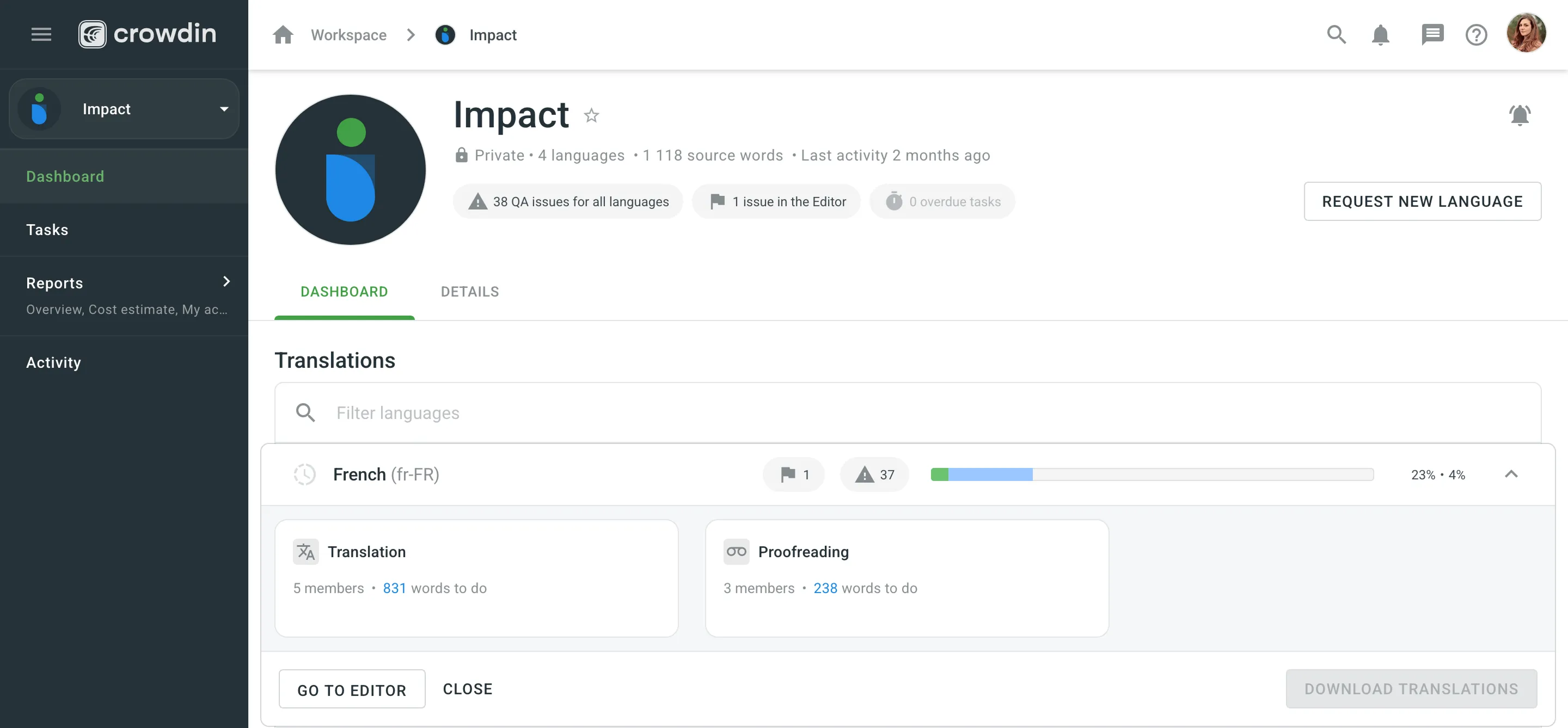Star the Impact project

pyautogui.click(x=591, y=115)
